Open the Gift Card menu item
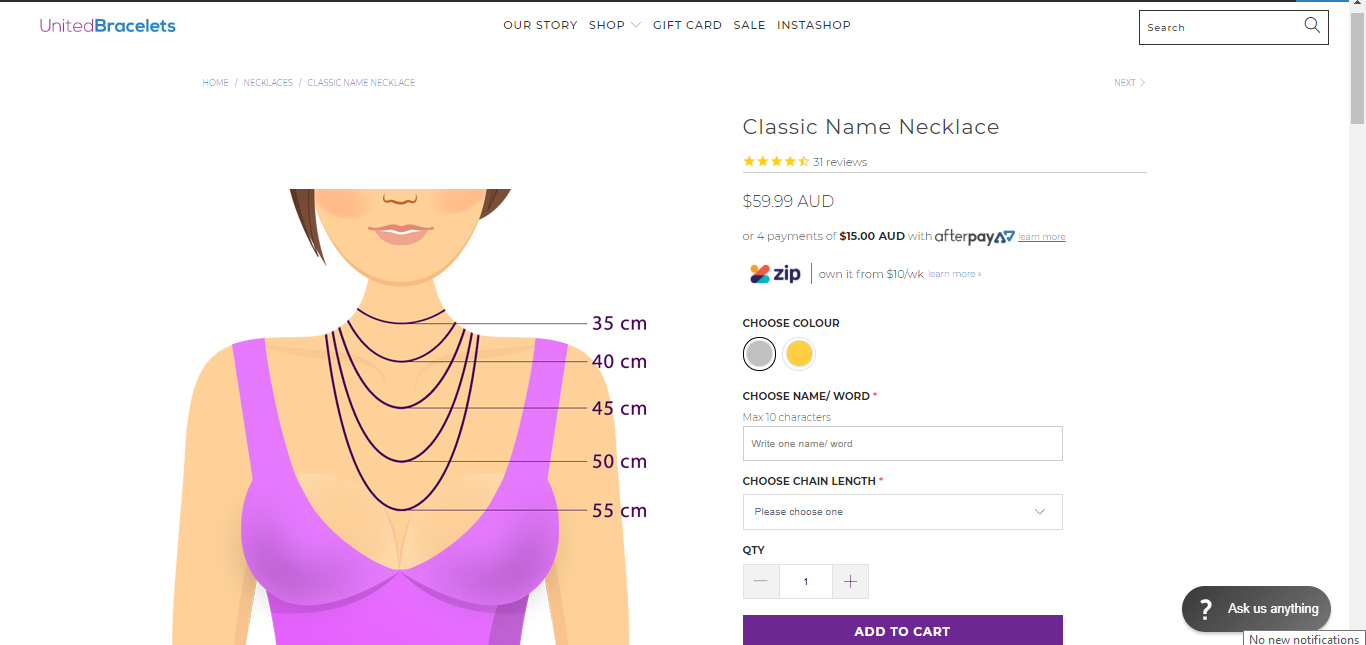The width and height of the screenshot is (1366, 645). pos(687,26)
